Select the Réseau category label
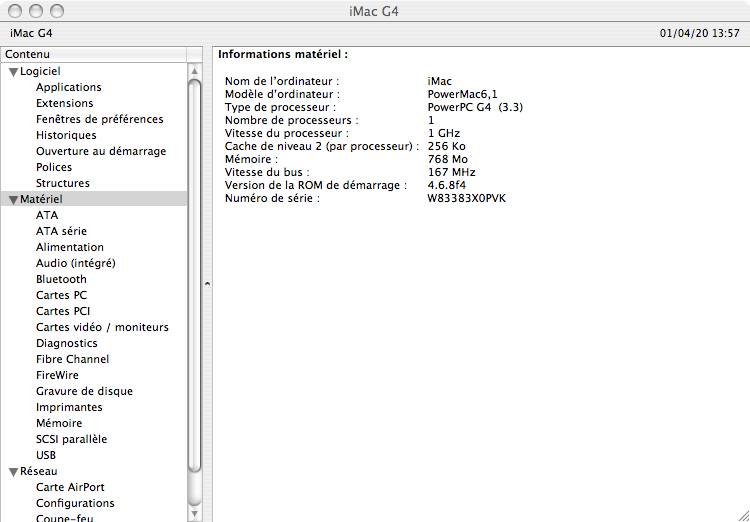The width and height of the screenshot is (750, 522). pyautogui.click(x=39, y=471)
